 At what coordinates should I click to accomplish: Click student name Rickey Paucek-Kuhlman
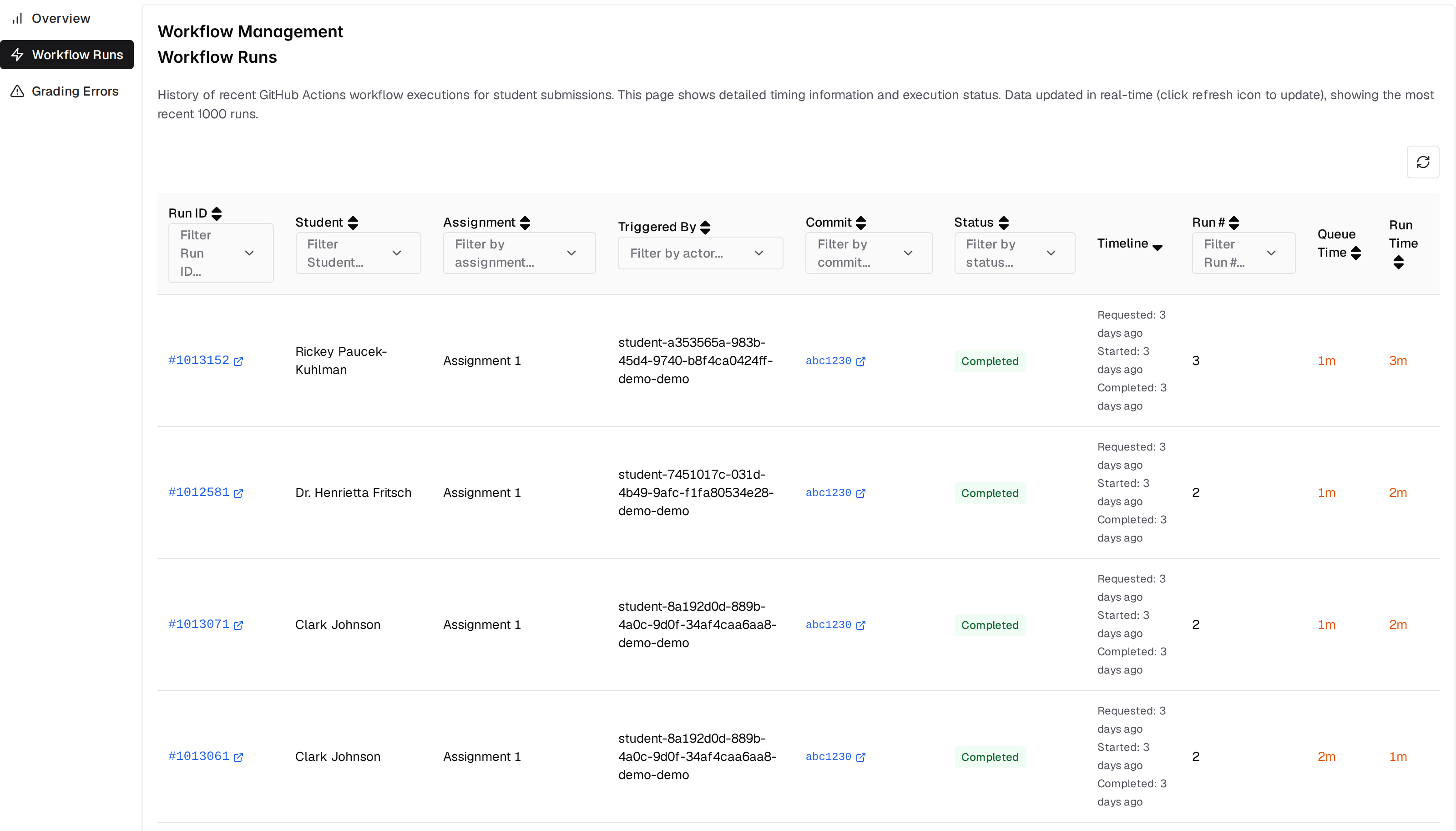click(x=341, y=361)
